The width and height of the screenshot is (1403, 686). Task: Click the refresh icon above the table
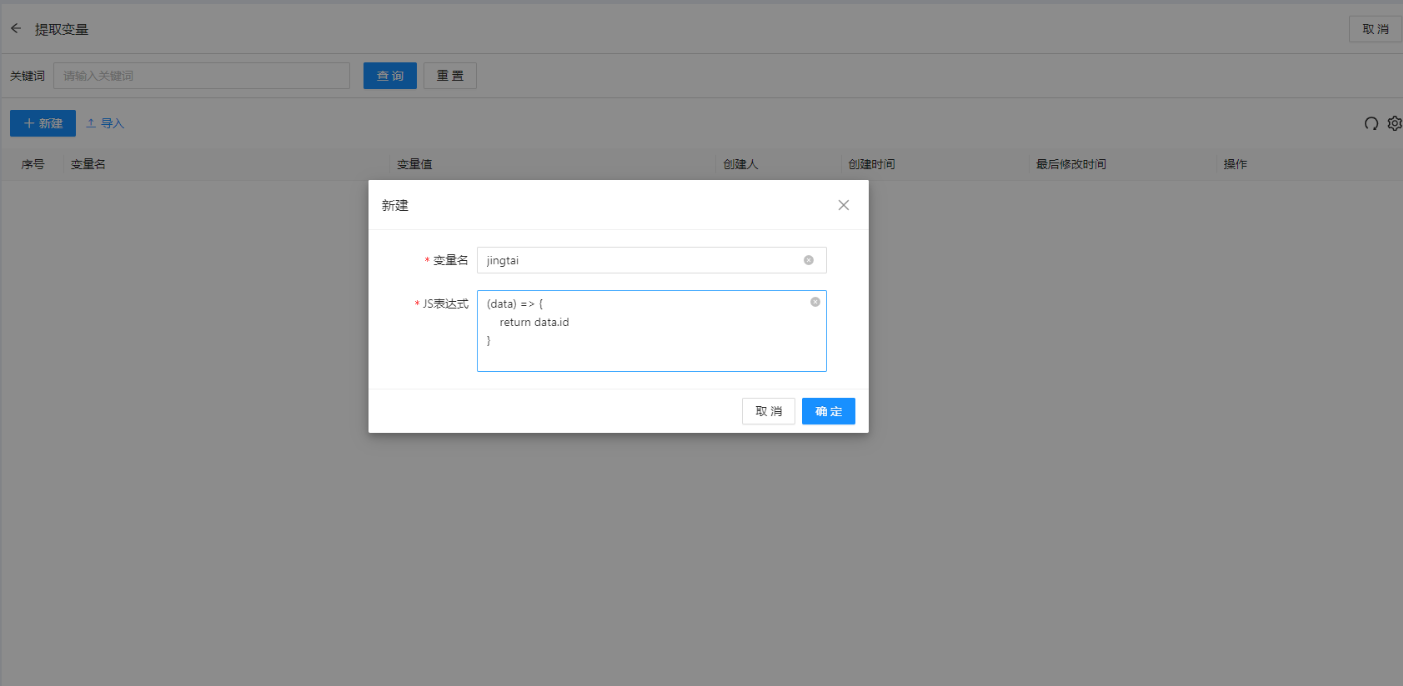[x=1371, y=124]
